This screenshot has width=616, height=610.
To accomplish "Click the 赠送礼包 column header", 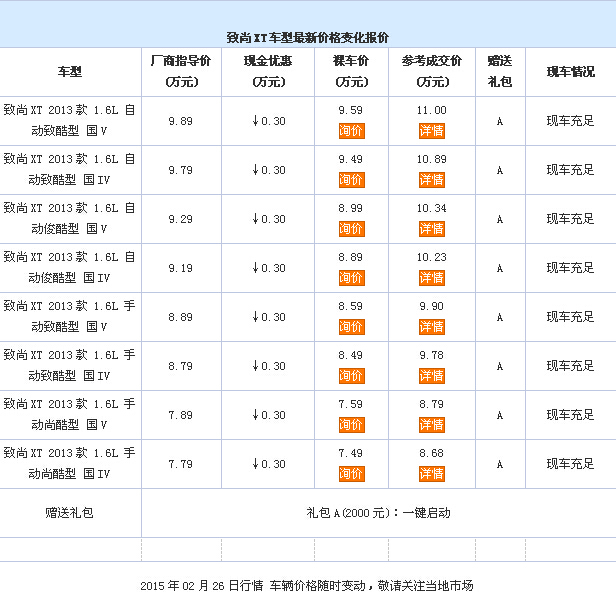I will click(x=500, y=71).
